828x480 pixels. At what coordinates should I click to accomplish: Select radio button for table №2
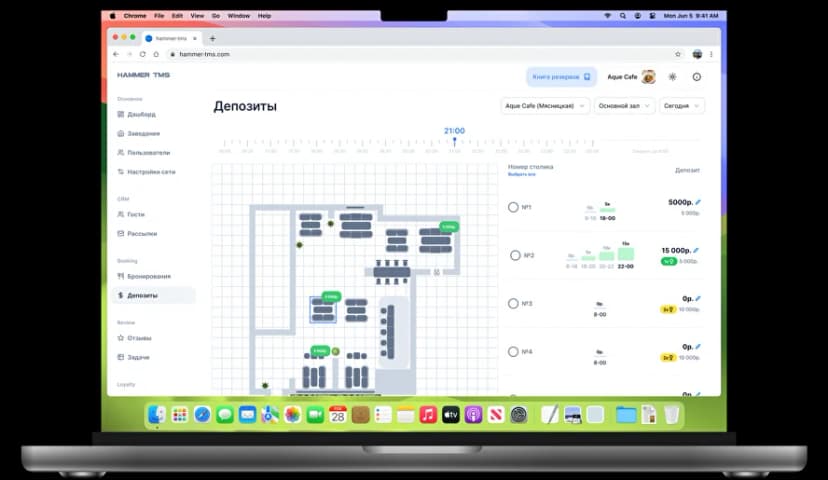coord(515,255)
